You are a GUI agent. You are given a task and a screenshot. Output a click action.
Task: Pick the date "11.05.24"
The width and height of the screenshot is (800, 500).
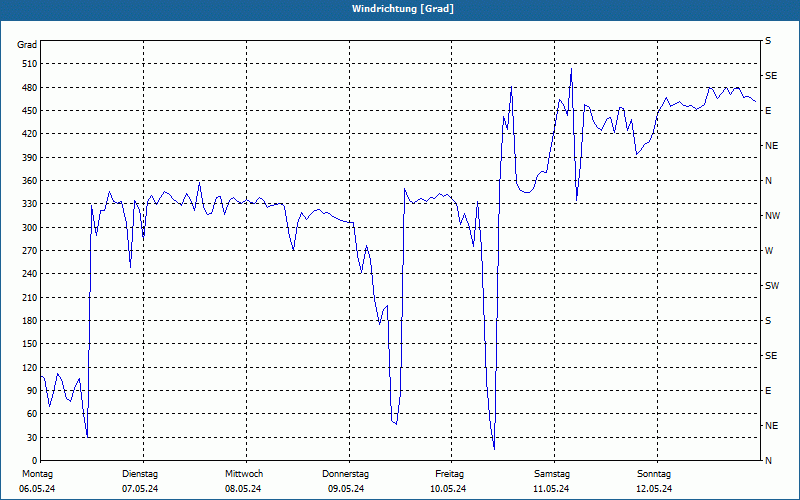point(551,489)
